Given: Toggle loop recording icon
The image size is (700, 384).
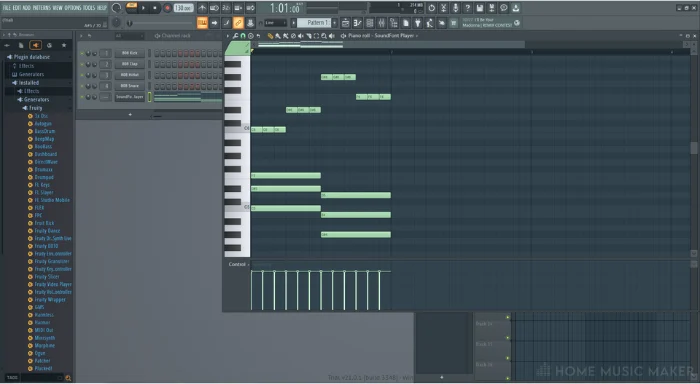Looking at the screenshot, I should click(250, 8).
